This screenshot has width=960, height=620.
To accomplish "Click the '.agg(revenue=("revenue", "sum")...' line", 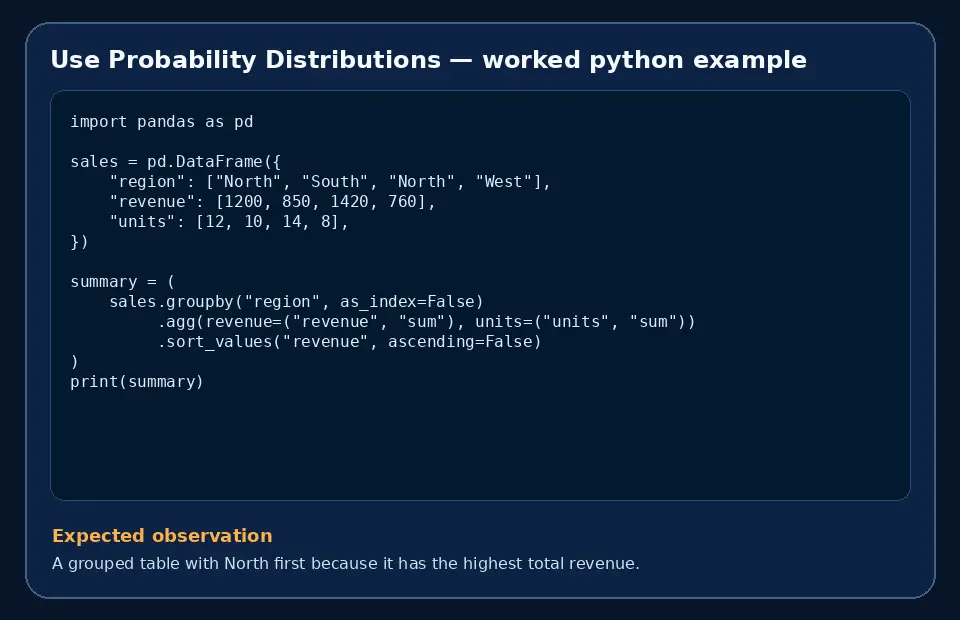I will [x=427, y=322].
